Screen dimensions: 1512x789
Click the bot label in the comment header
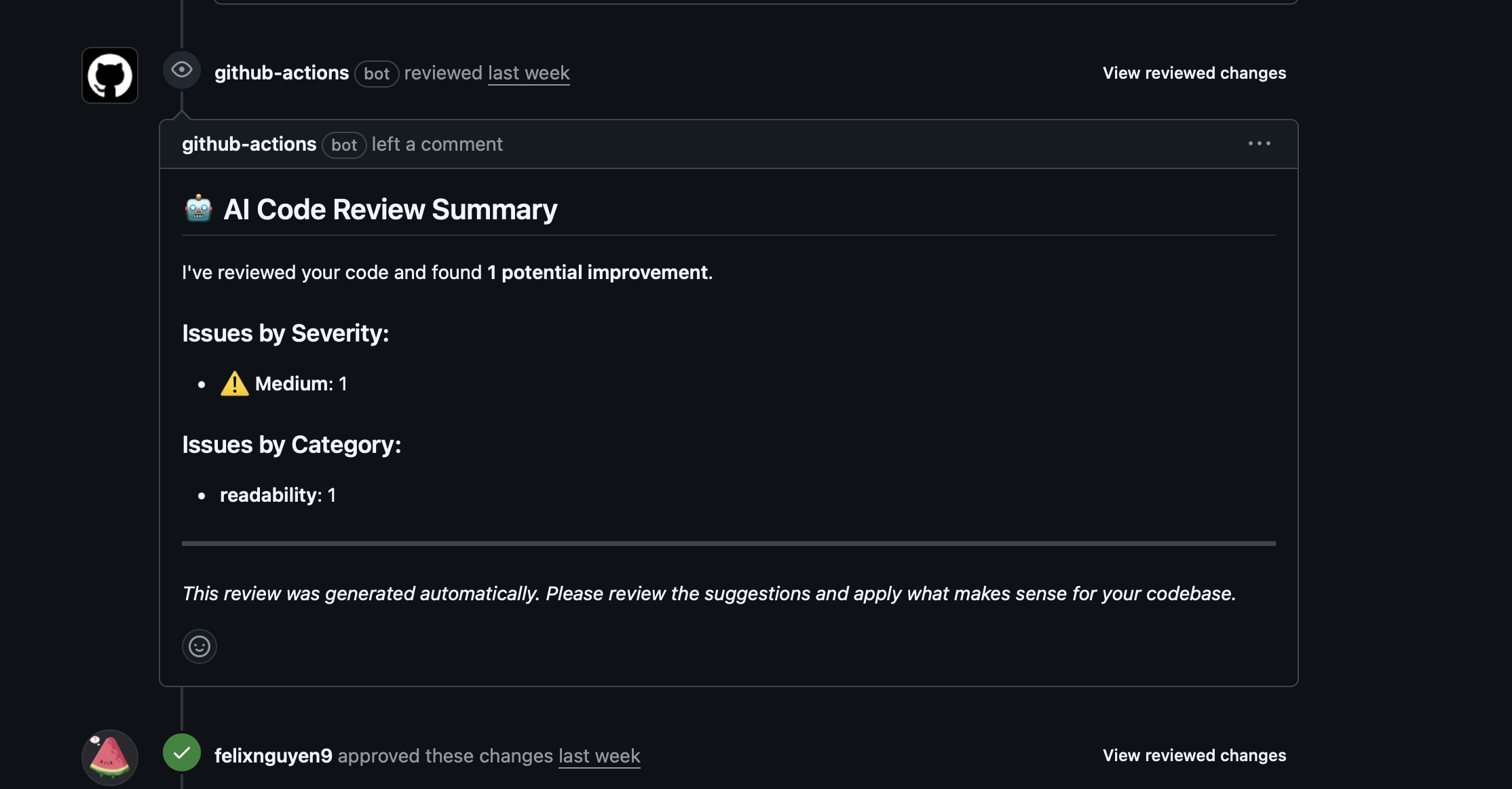[344, 145]
